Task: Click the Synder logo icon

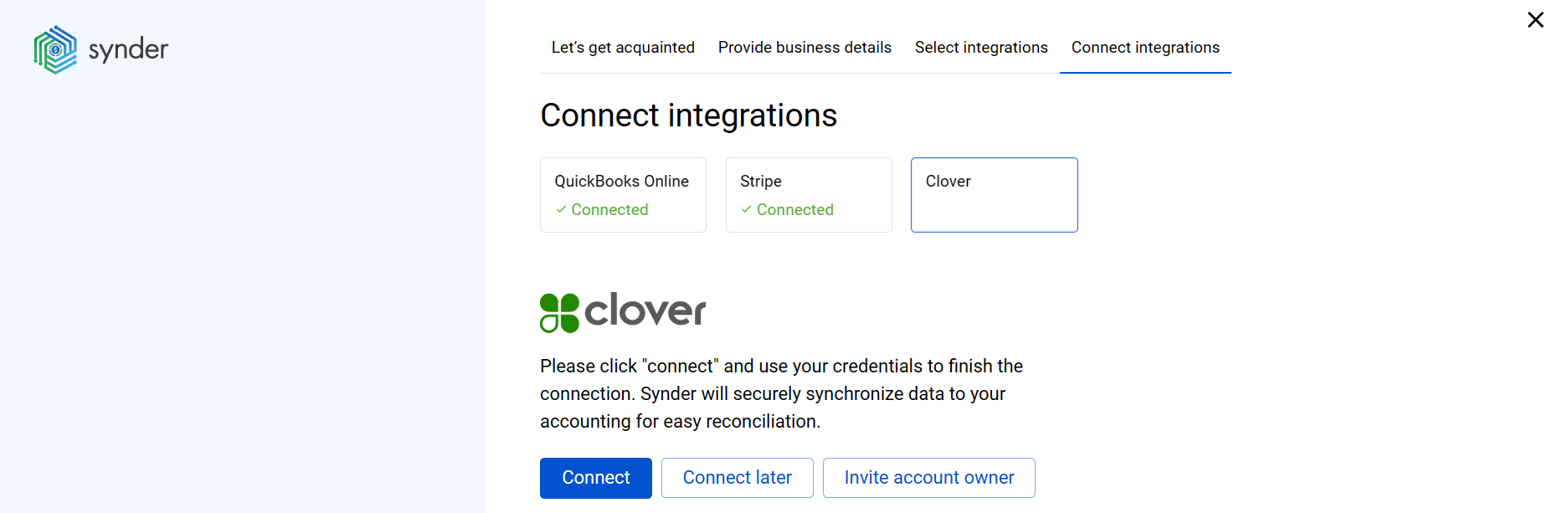Action: point(55,49)
